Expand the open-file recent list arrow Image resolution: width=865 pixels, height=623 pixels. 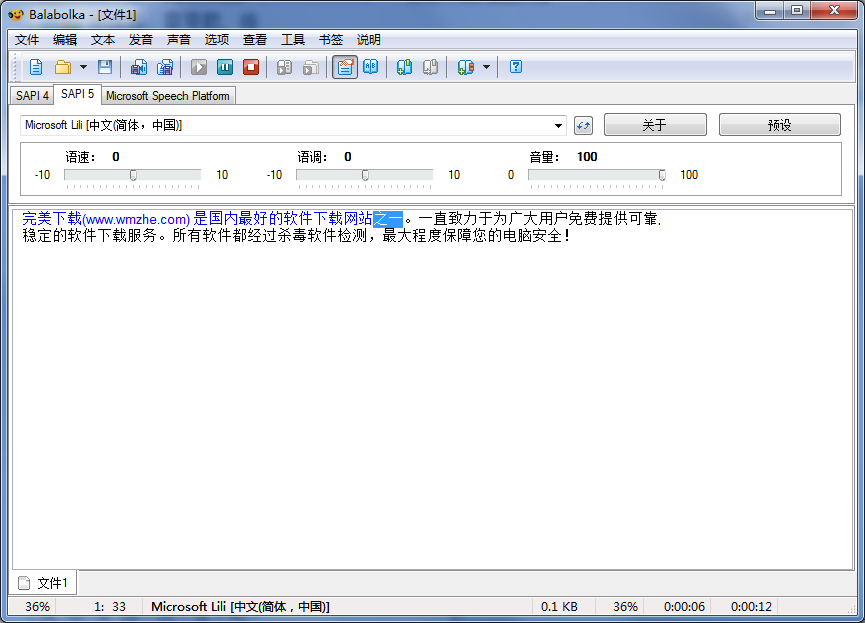pos(83,67)
